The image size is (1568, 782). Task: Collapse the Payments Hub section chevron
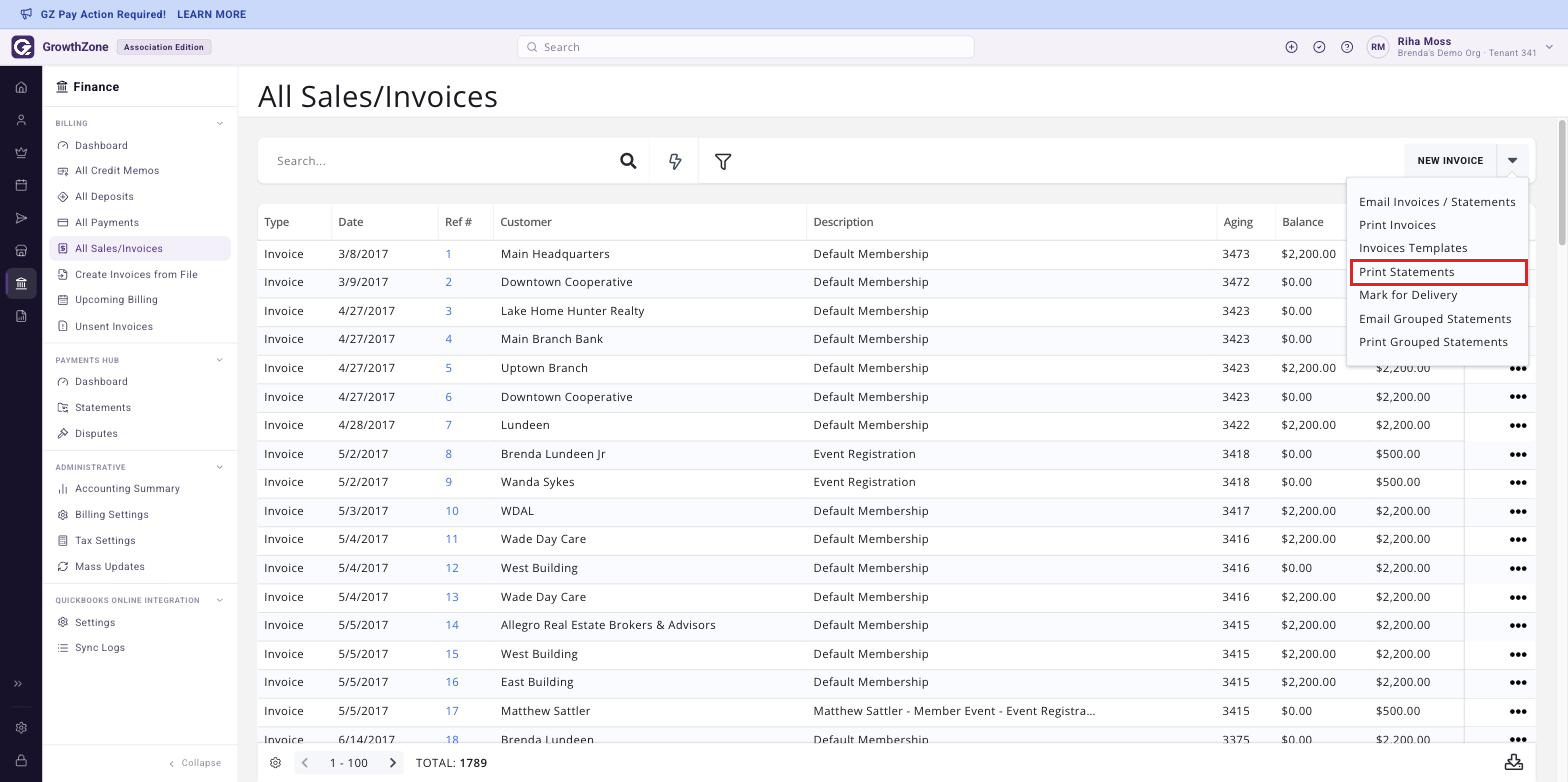pos(220,360)
